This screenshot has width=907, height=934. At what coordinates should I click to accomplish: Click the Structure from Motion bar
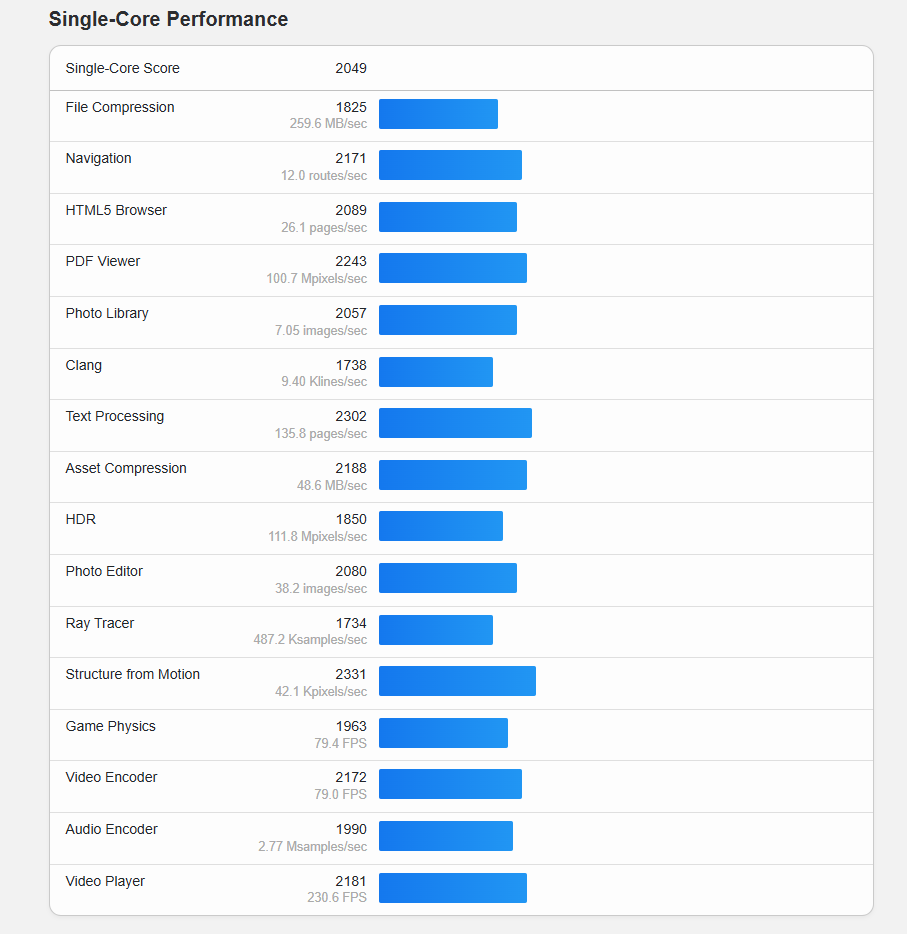click(457, 681)
